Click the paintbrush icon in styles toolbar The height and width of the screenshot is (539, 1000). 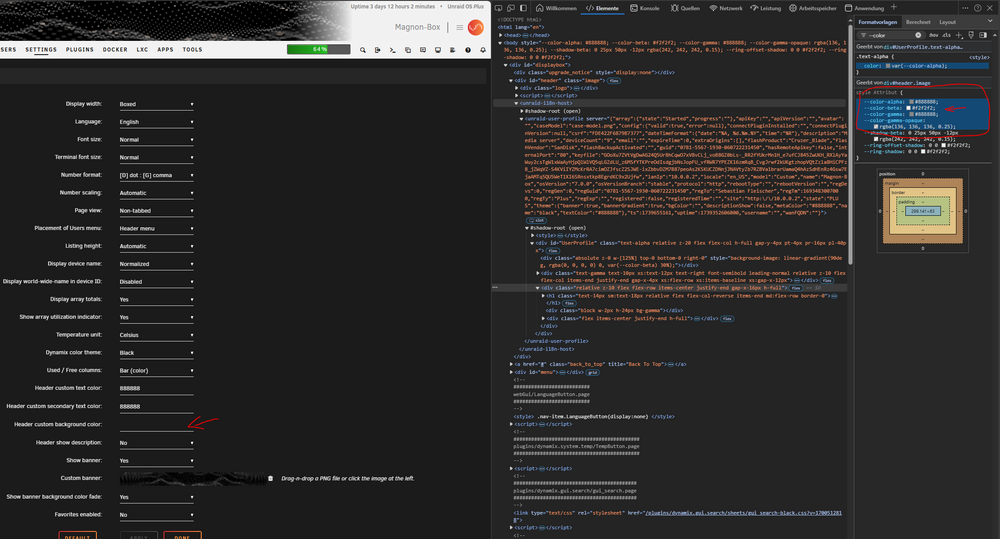971,35
